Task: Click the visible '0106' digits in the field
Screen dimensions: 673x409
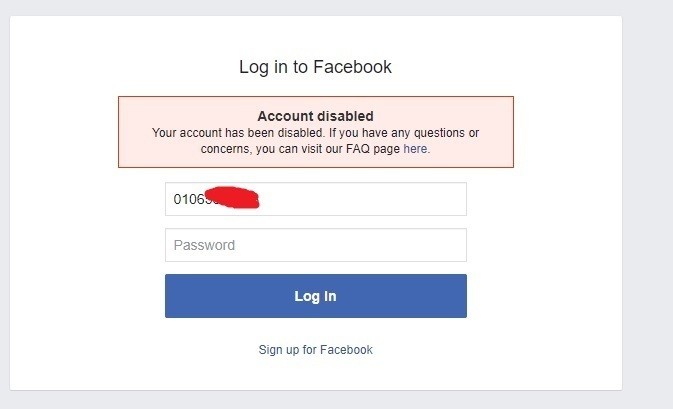Action: (187, 199)
